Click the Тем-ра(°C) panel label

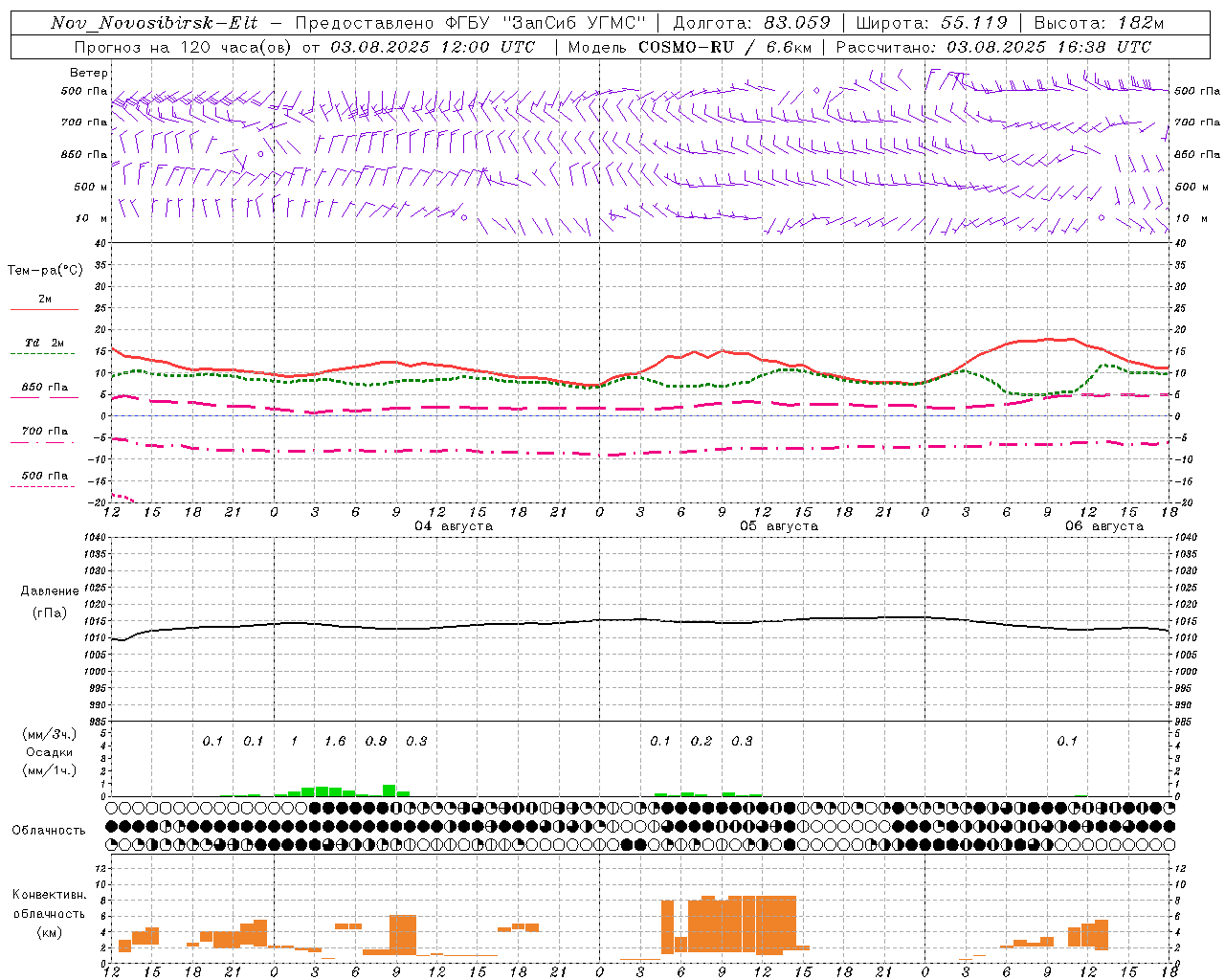click(x=45, y=271)
